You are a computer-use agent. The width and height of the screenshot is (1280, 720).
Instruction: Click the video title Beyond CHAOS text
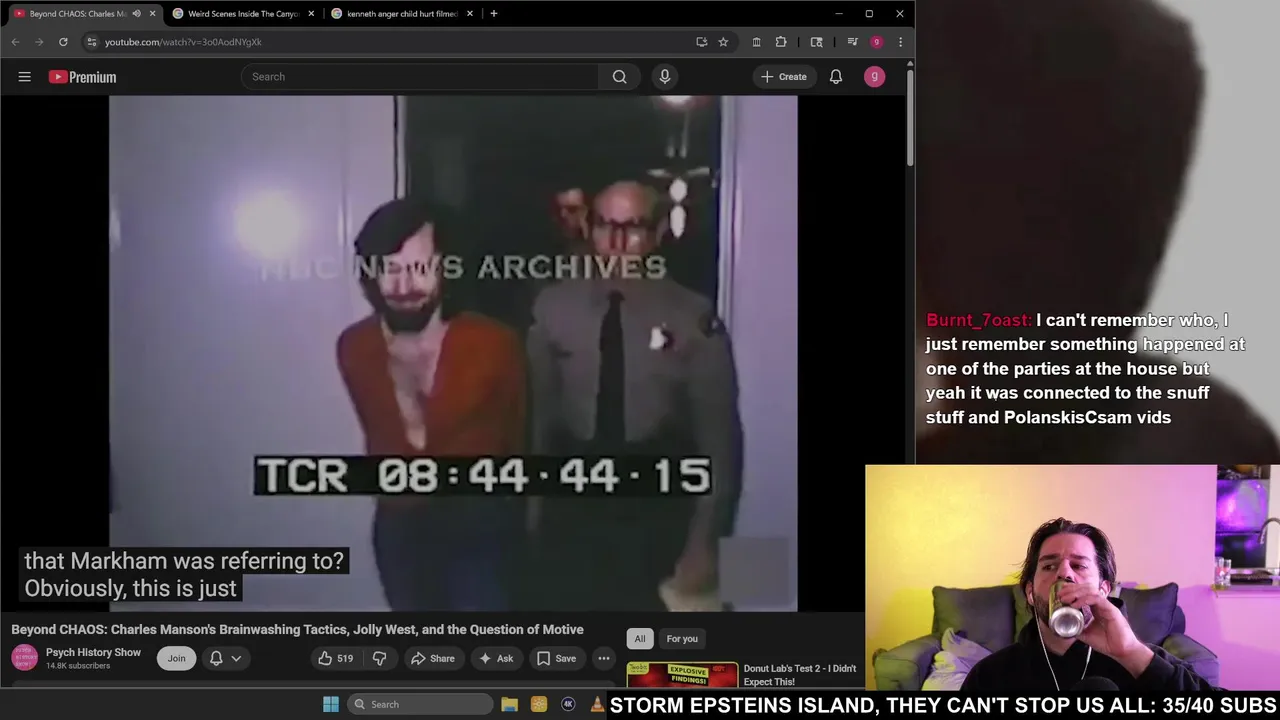[x=297, y=629]
